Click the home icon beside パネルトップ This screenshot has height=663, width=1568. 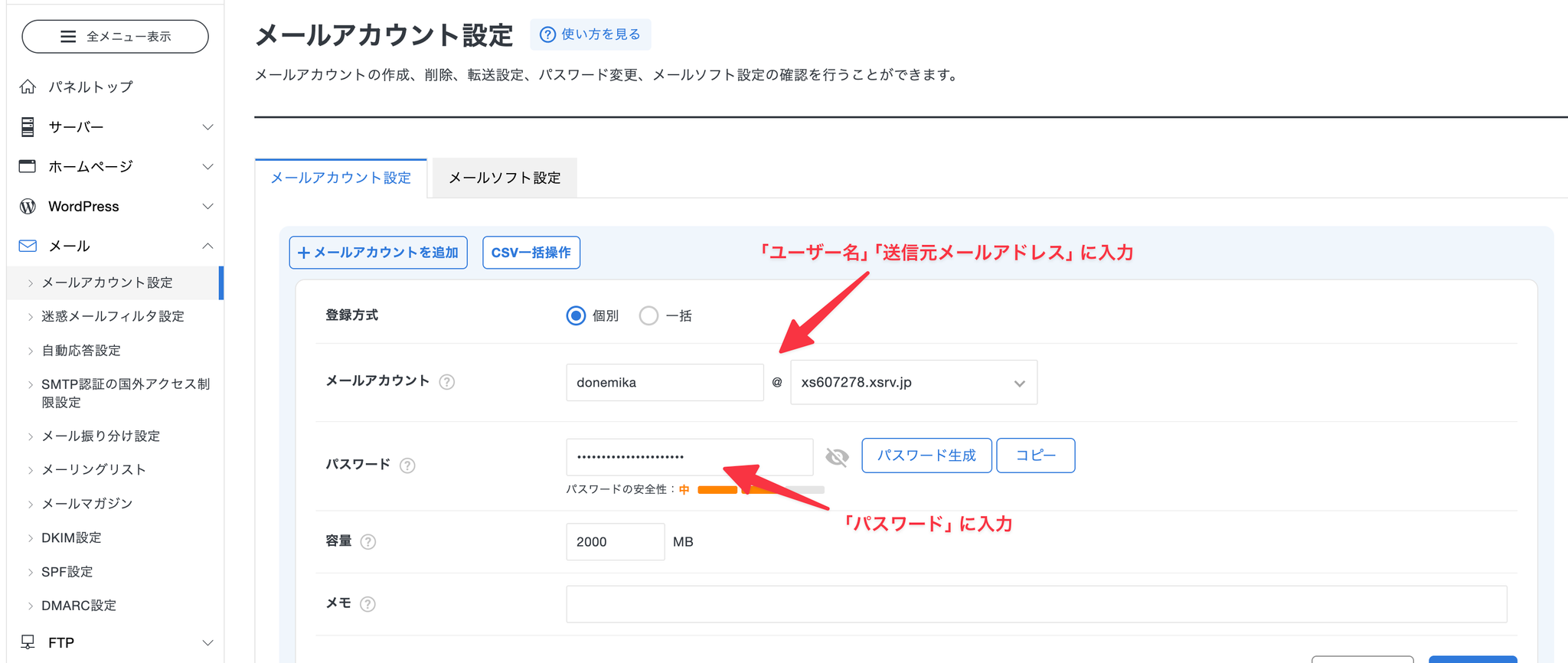coord(28,87)
